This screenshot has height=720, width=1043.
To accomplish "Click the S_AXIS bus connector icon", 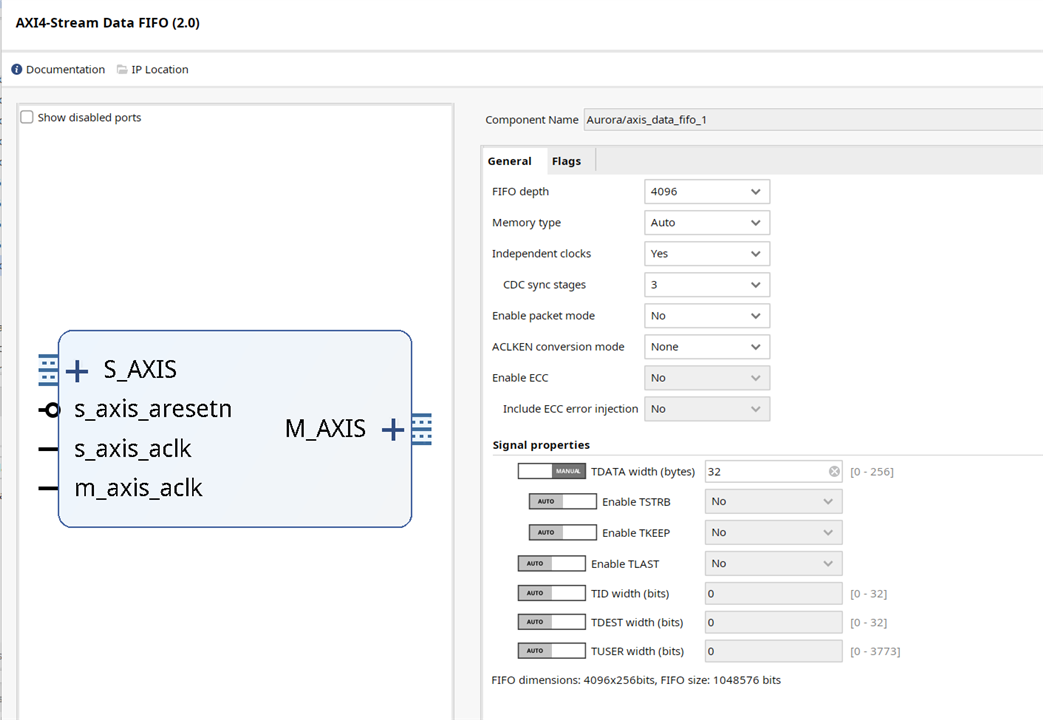I will [48, 371].
